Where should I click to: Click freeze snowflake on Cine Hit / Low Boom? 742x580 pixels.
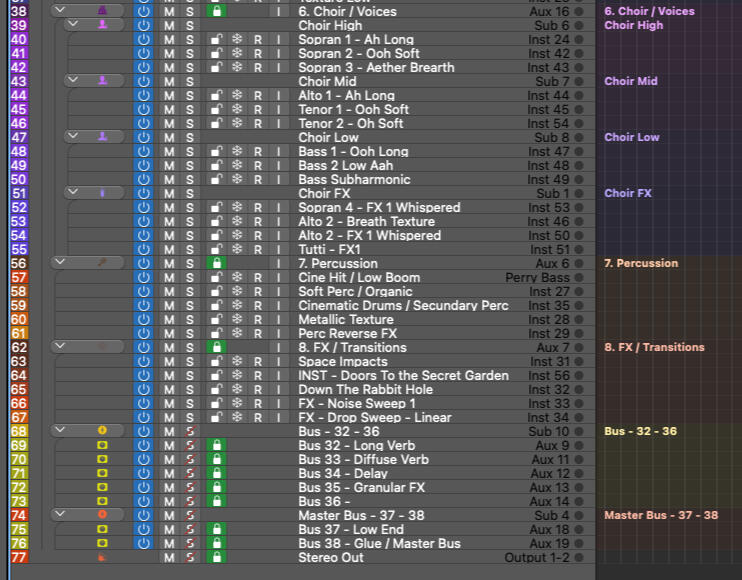click(x=237, y=277)
